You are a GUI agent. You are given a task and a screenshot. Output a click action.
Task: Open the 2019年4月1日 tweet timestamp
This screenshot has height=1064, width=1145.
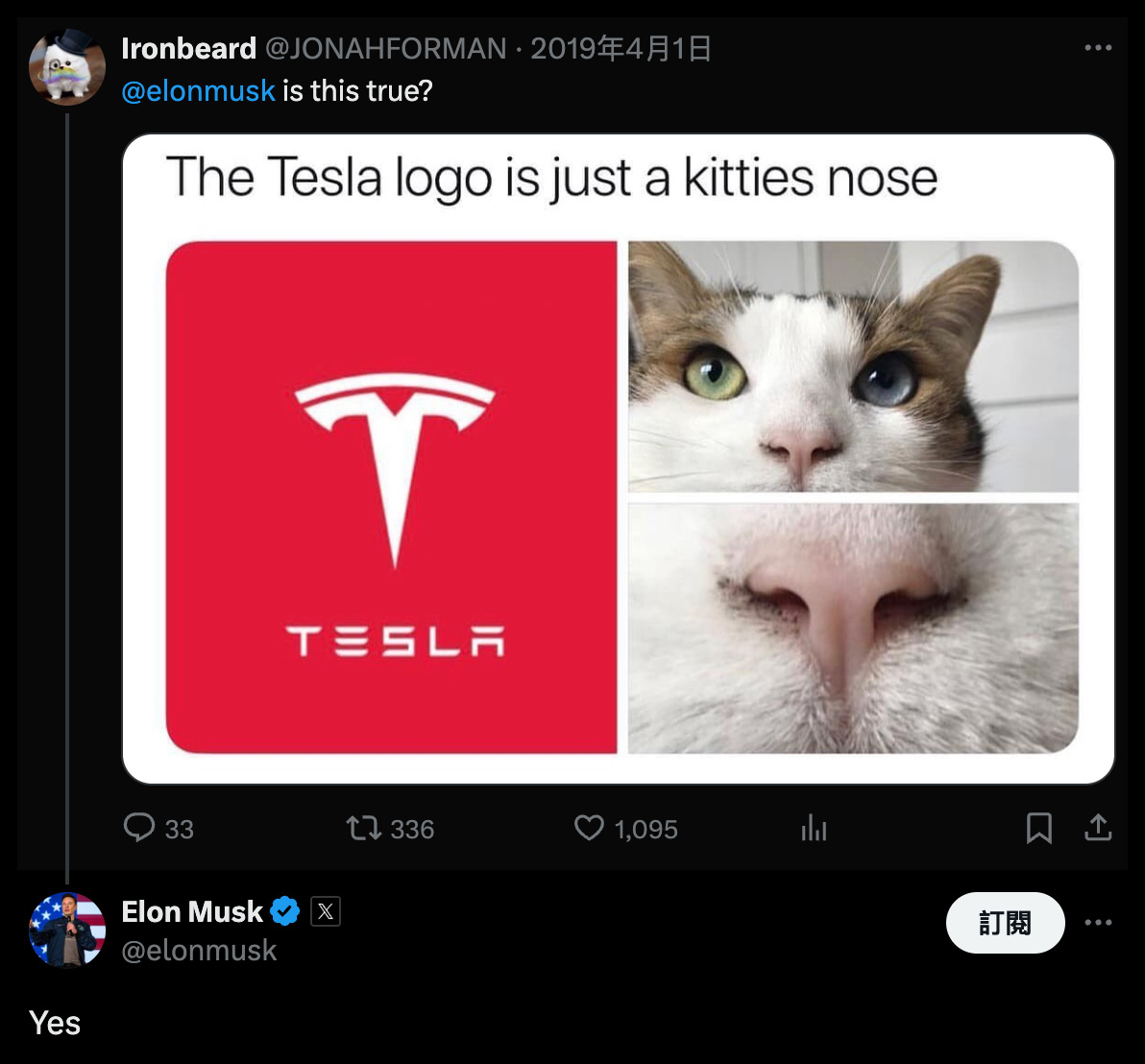621,49
